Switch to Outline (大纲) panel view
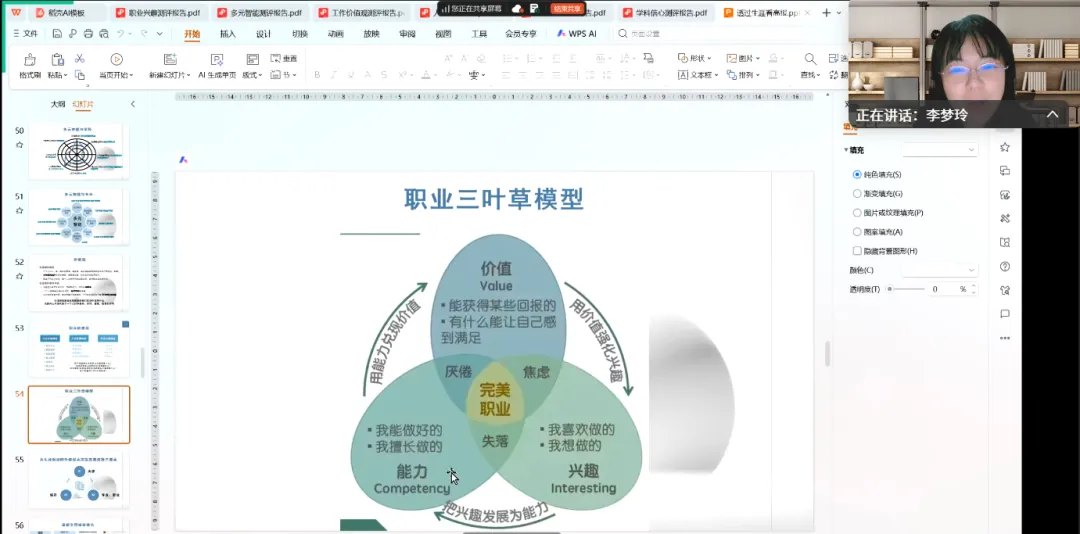The width and height of the screenshot is (1080, 534). (x=58, y=104)
